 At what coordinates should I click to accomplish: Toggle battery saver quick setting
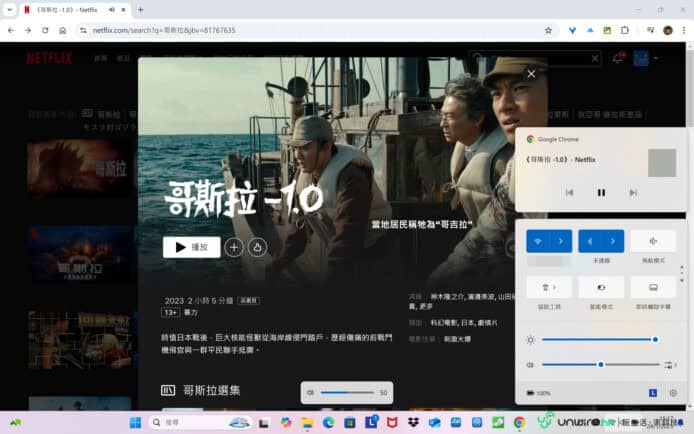(601, 288)
